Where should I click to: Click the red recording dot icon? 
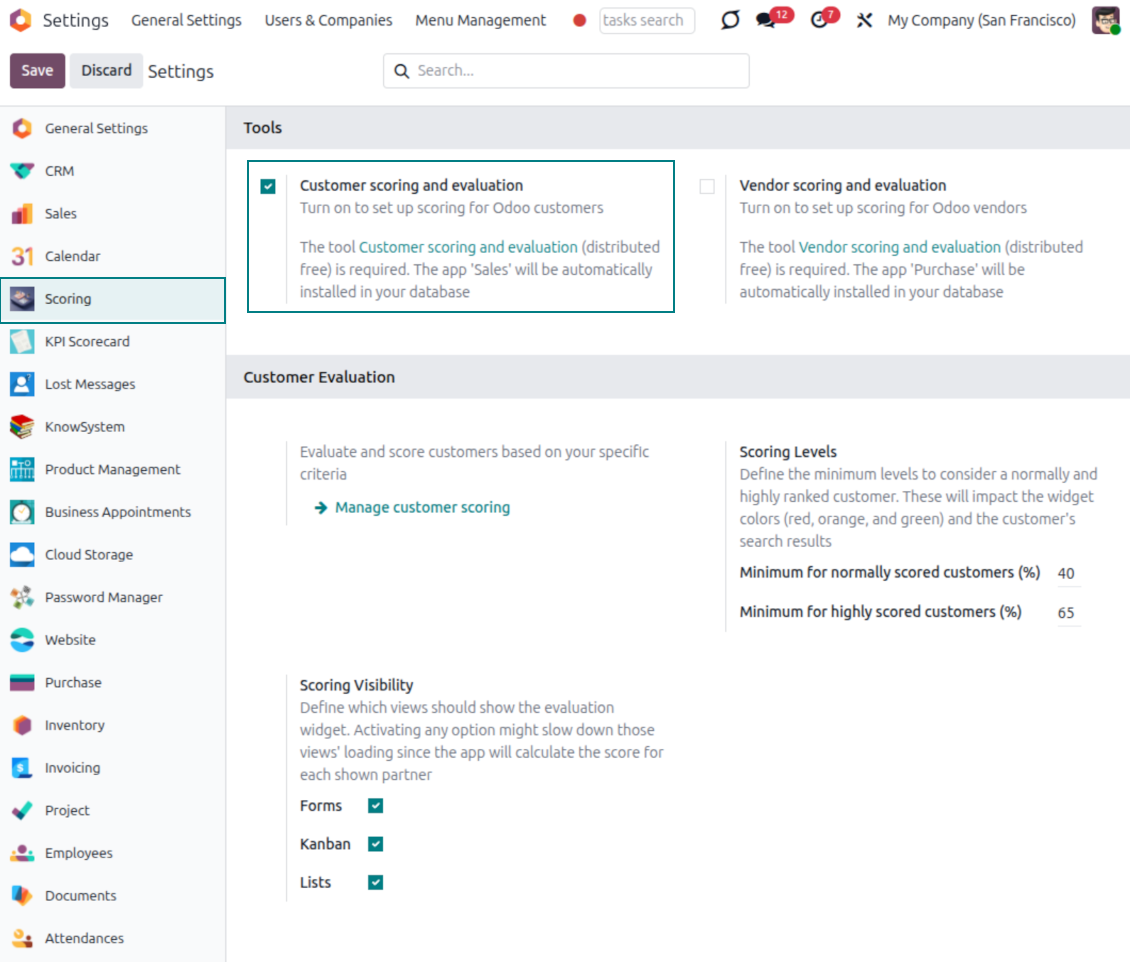(579, 20)
